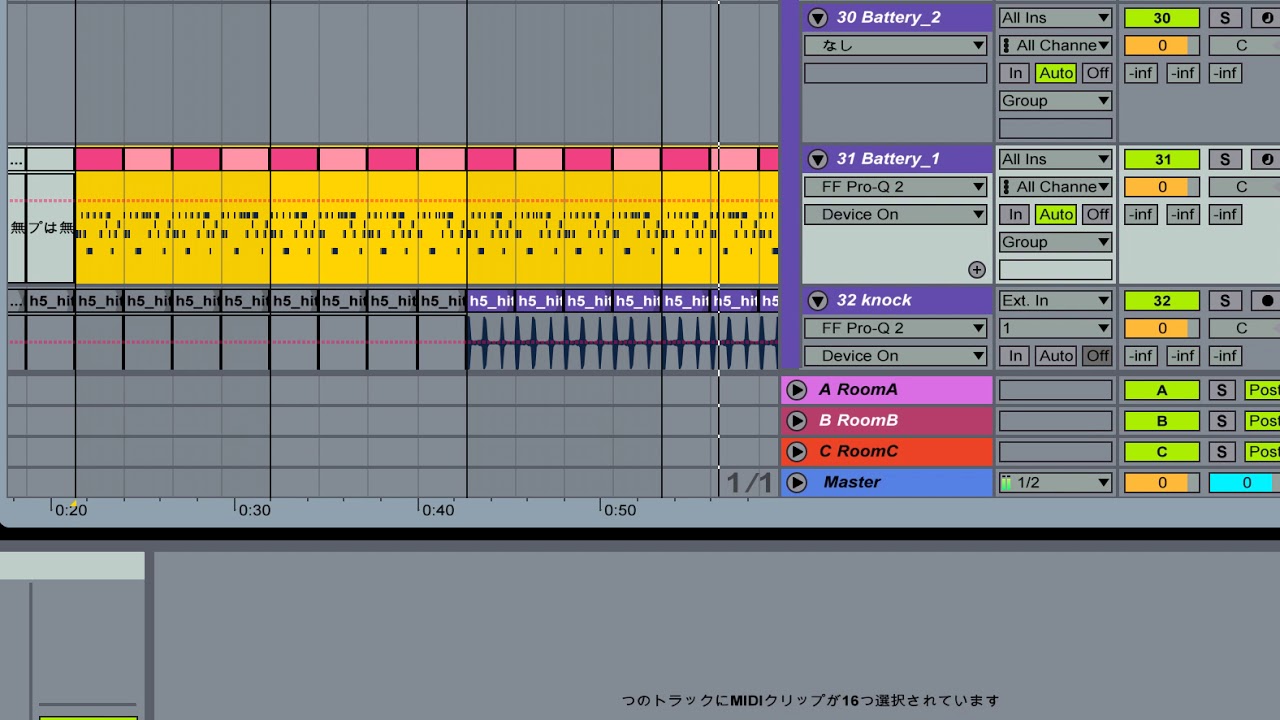
Task: Set 30 Battery_2 monitoring to In
Action: coord(1015,73)
